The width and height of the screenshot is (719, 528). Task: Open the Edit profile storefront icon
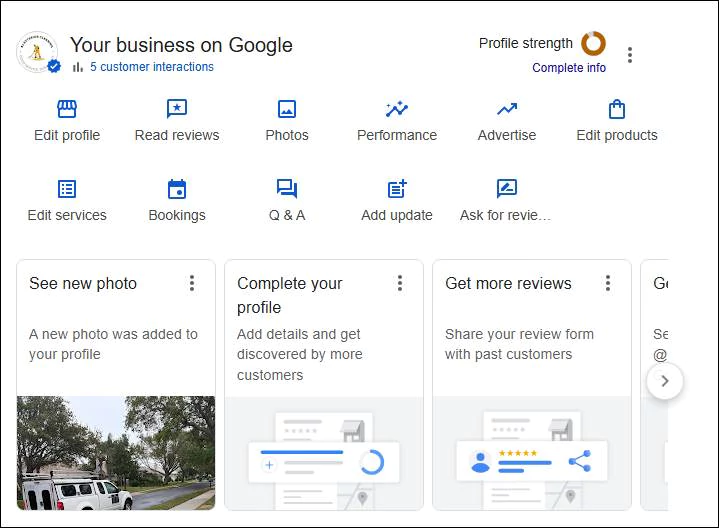click(67, 109)
